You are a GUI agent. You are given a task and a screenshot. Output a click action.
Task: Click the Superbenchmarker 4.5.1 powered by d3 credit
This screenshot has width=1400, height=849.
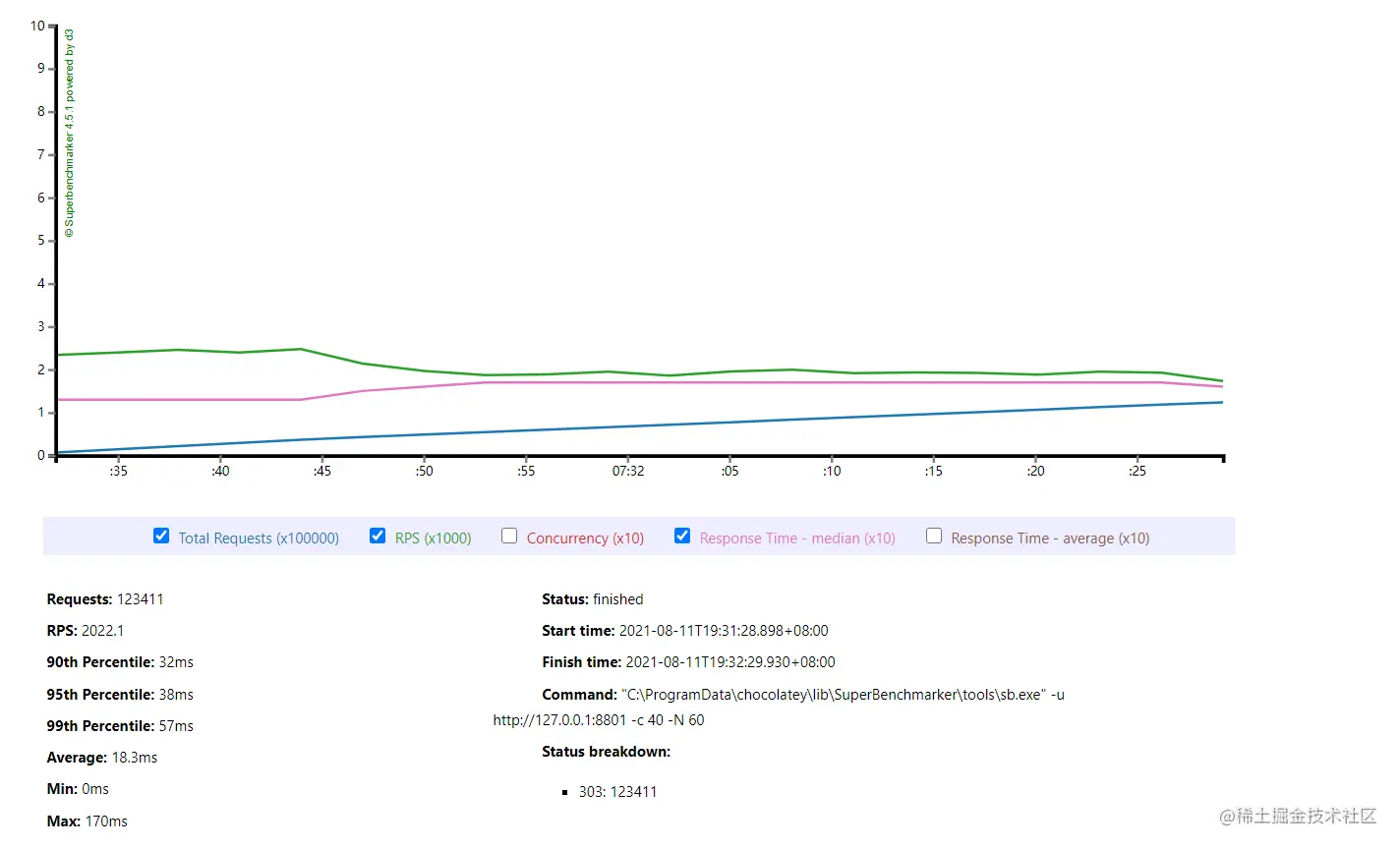tap(69, 133)
